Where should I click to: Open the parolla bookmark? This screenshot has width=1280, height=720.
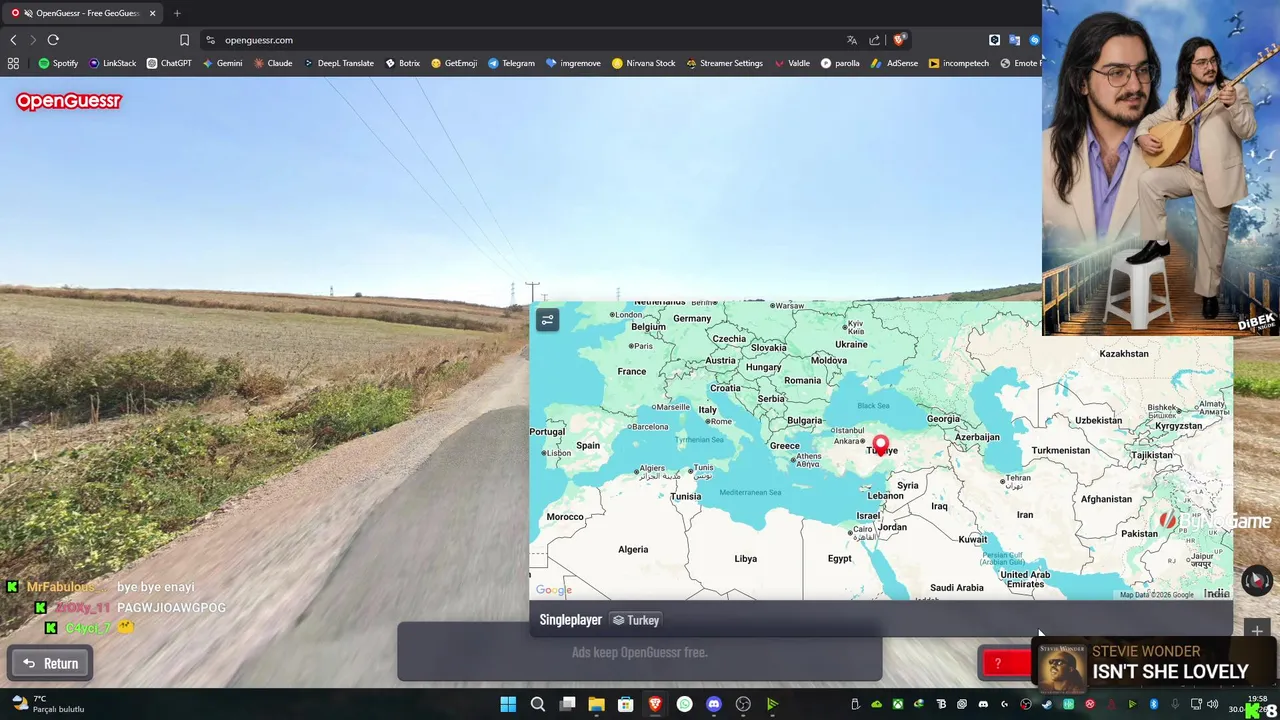(840, 63)
